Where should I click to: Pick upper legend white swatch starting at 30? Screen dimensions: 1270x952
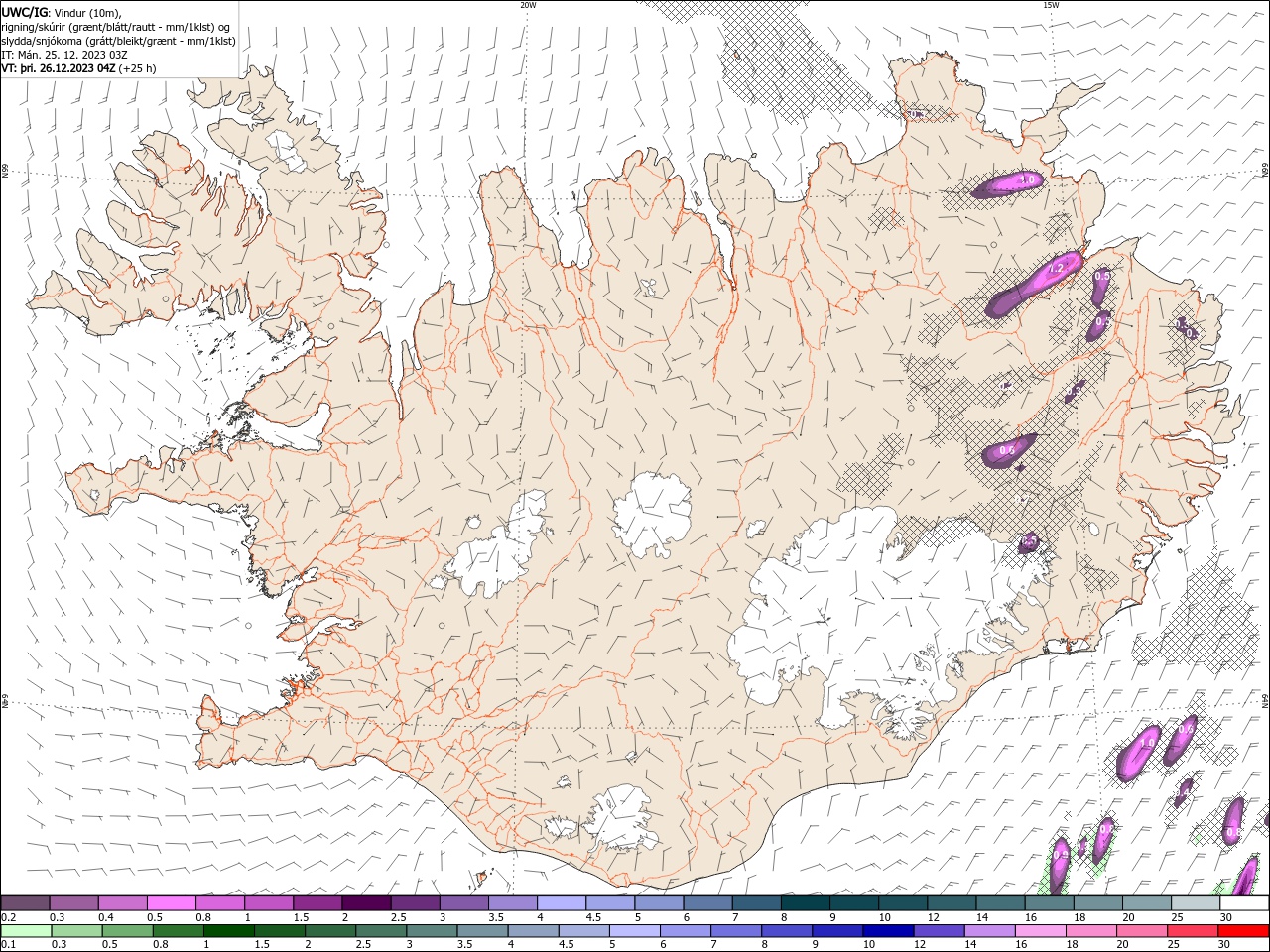1245,903
